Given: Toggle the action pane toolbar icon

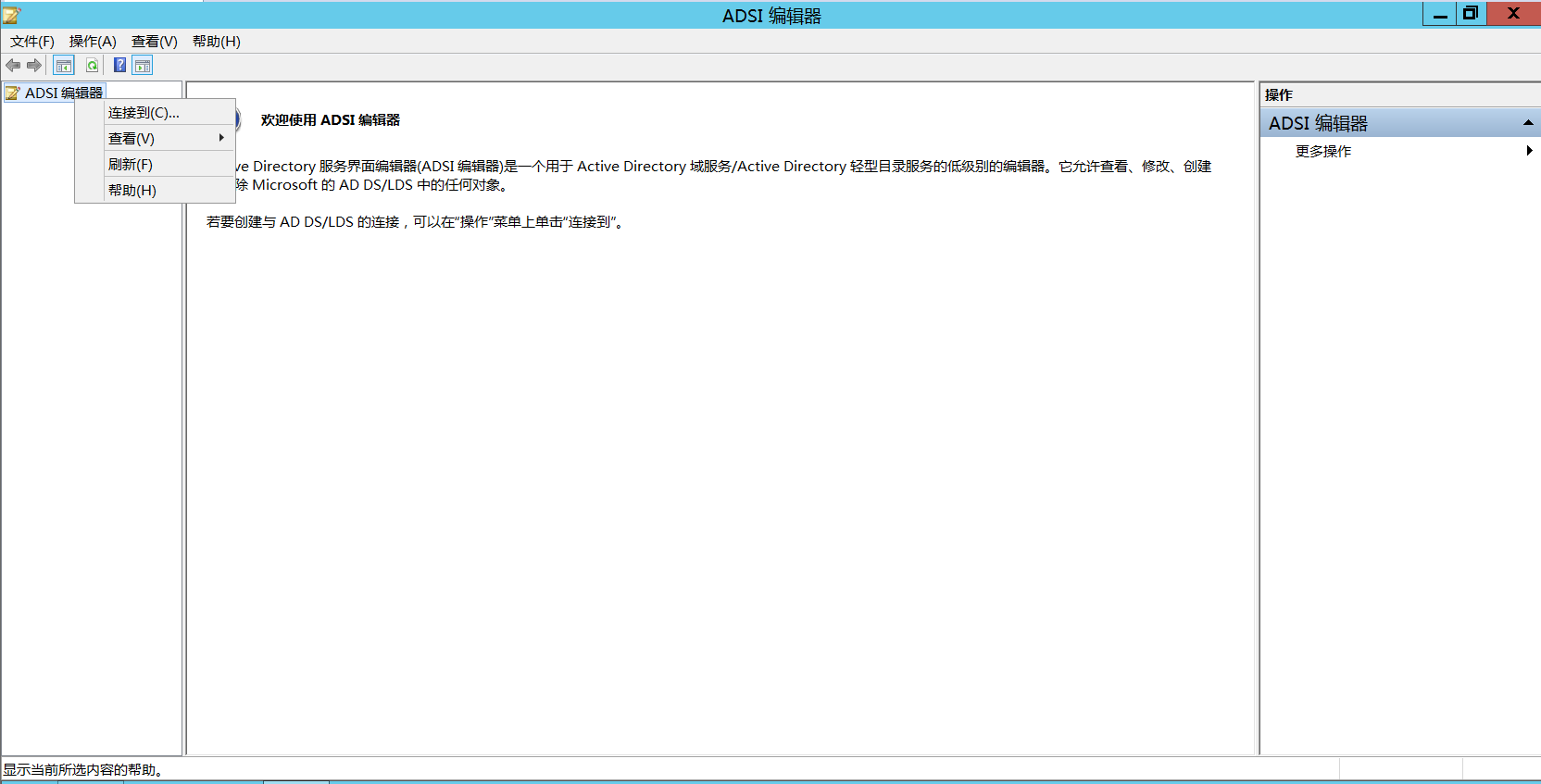Looking at the screenshot, I should 143,65.
